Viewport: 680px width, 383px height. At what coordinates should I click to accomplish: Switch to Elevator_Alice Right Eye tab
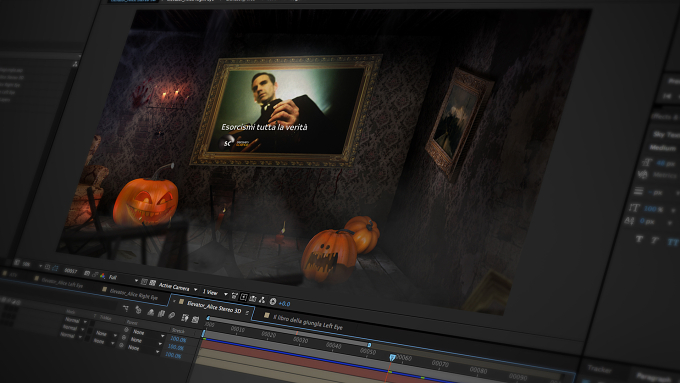click(134, 295)
